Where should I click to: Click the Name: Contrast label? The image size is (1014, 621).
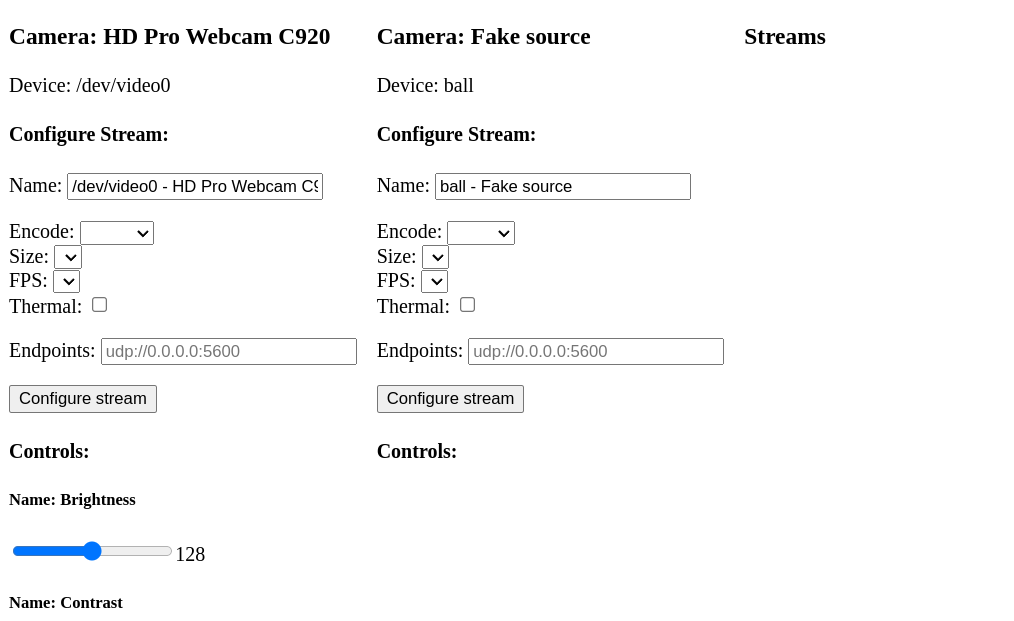coord(66,602)
